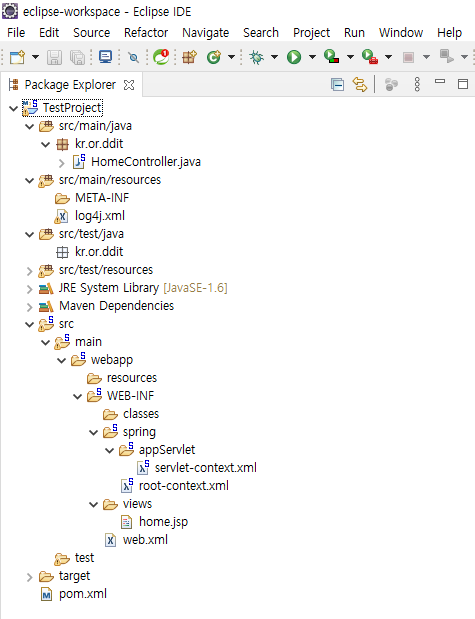Collapse the kr.or.ddit package under src/main/java

click(46, 144)
